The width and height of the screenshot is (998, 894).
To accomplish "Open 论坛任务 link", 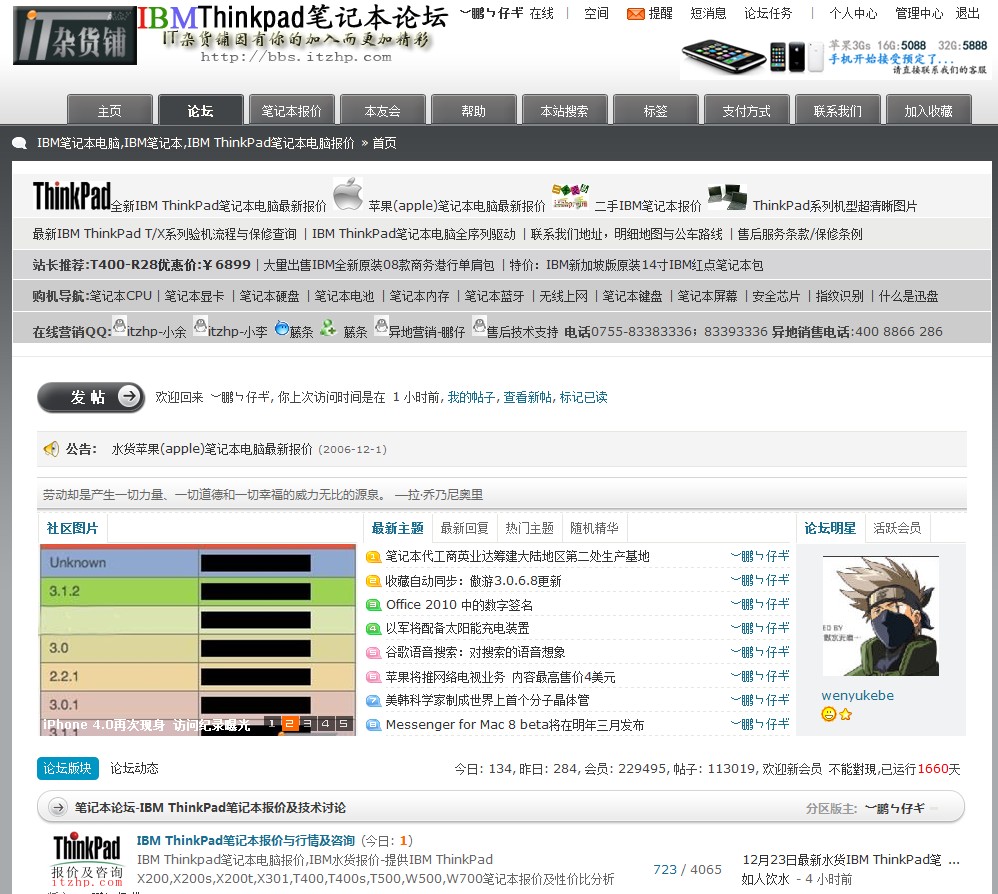I will coord(768,13).
